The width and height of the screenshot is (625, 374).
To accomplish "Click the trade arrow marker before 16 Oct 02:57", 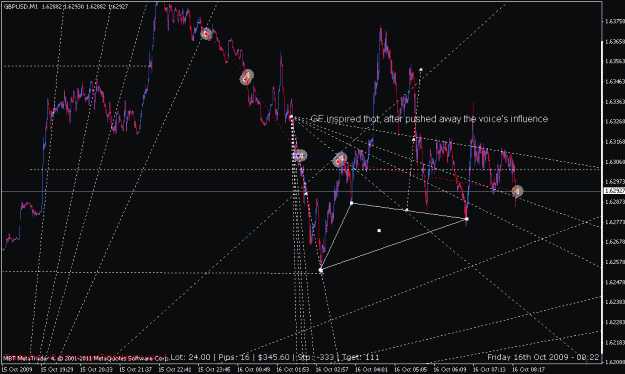I will tap(340, 159).
